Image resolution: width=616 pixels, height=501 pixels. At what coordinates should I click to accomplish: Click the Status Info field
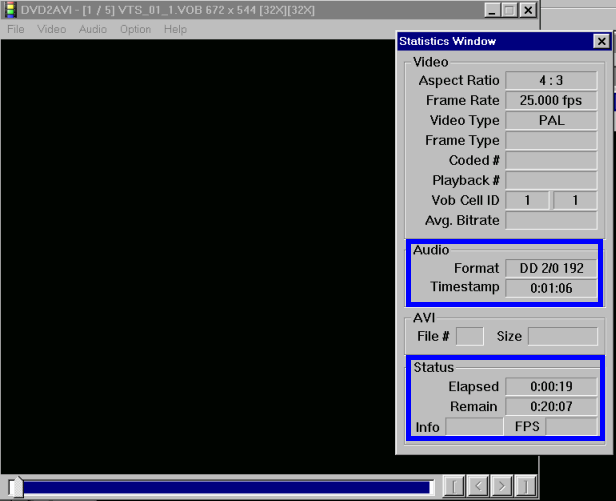pyautogui.click(x=474, y=426)
